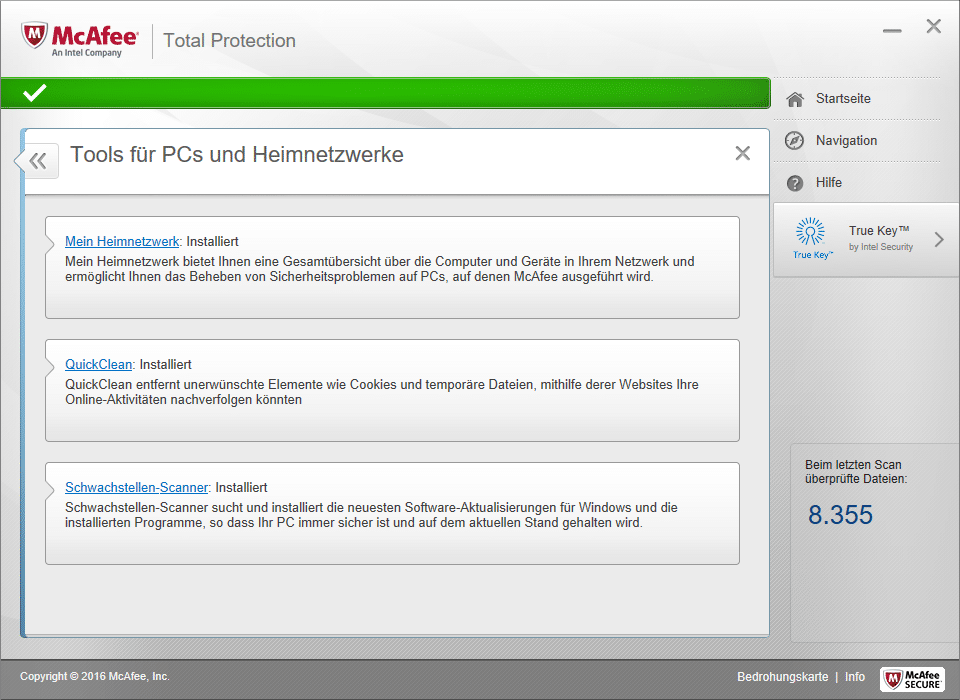Click the white checkmark status icon
Image resolution: width=960 pixels, height=700 pixels.
[35, 93]
